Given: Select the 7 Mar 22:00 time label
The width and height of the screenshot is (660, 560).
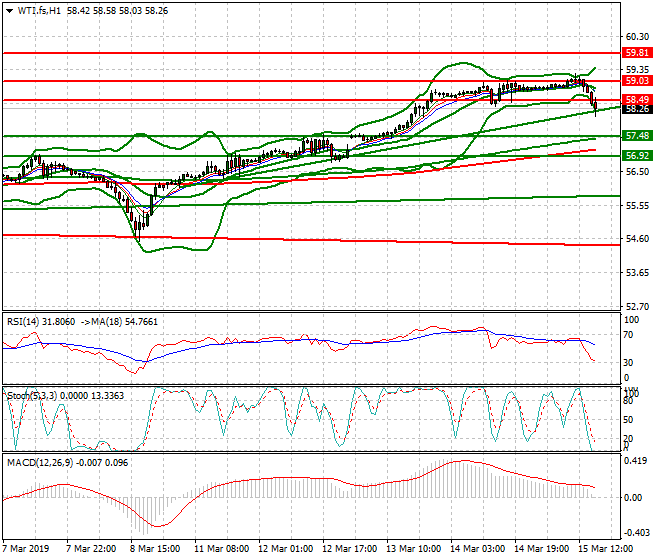Looking at the screenshot, I should point(91,549).
